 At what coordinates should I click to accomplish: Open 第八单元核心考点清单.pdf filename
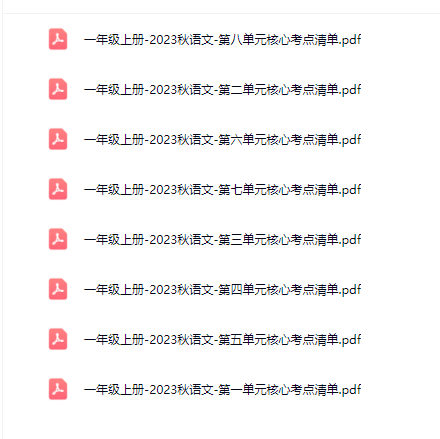222,40
